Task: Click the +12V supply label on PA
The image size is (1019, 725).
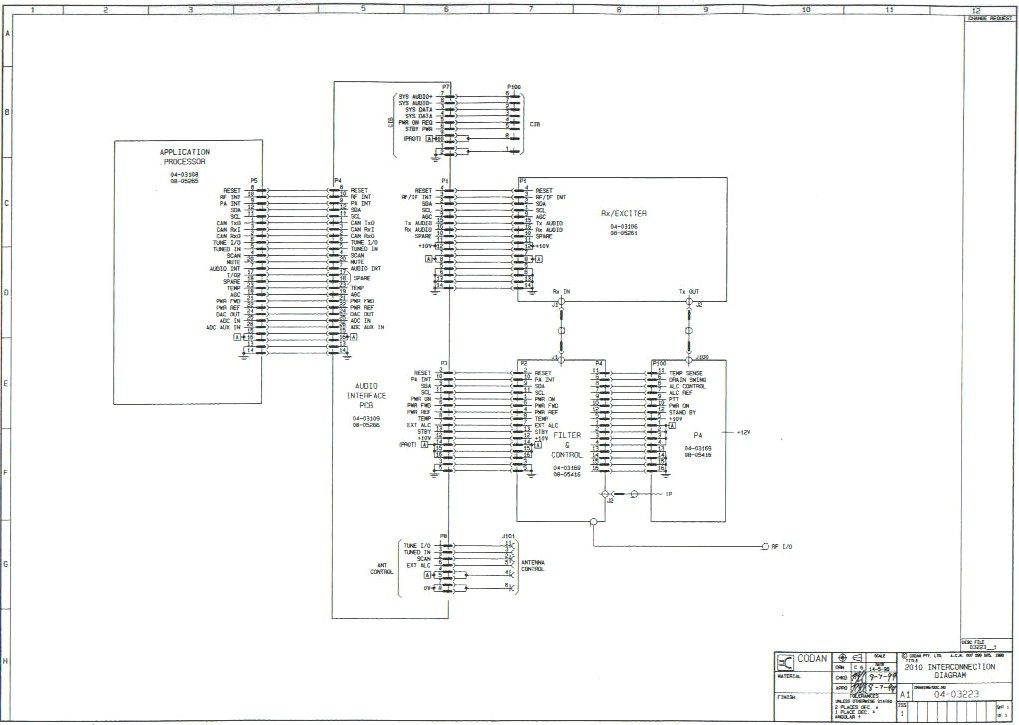Action: (x=743, y=432)
